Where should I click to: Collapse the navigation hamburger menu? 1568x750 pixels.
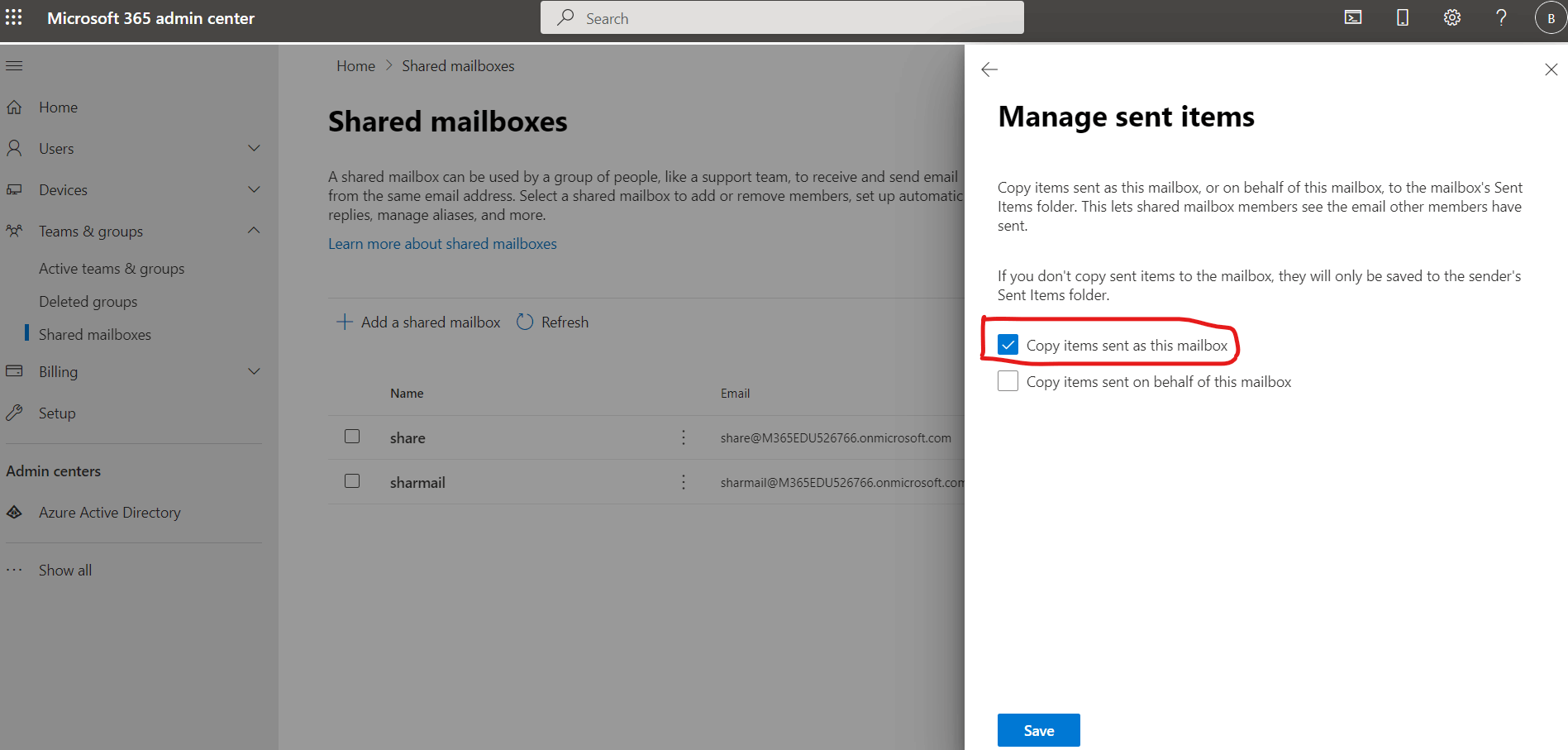pyautogui.click(x=15, y=65)
